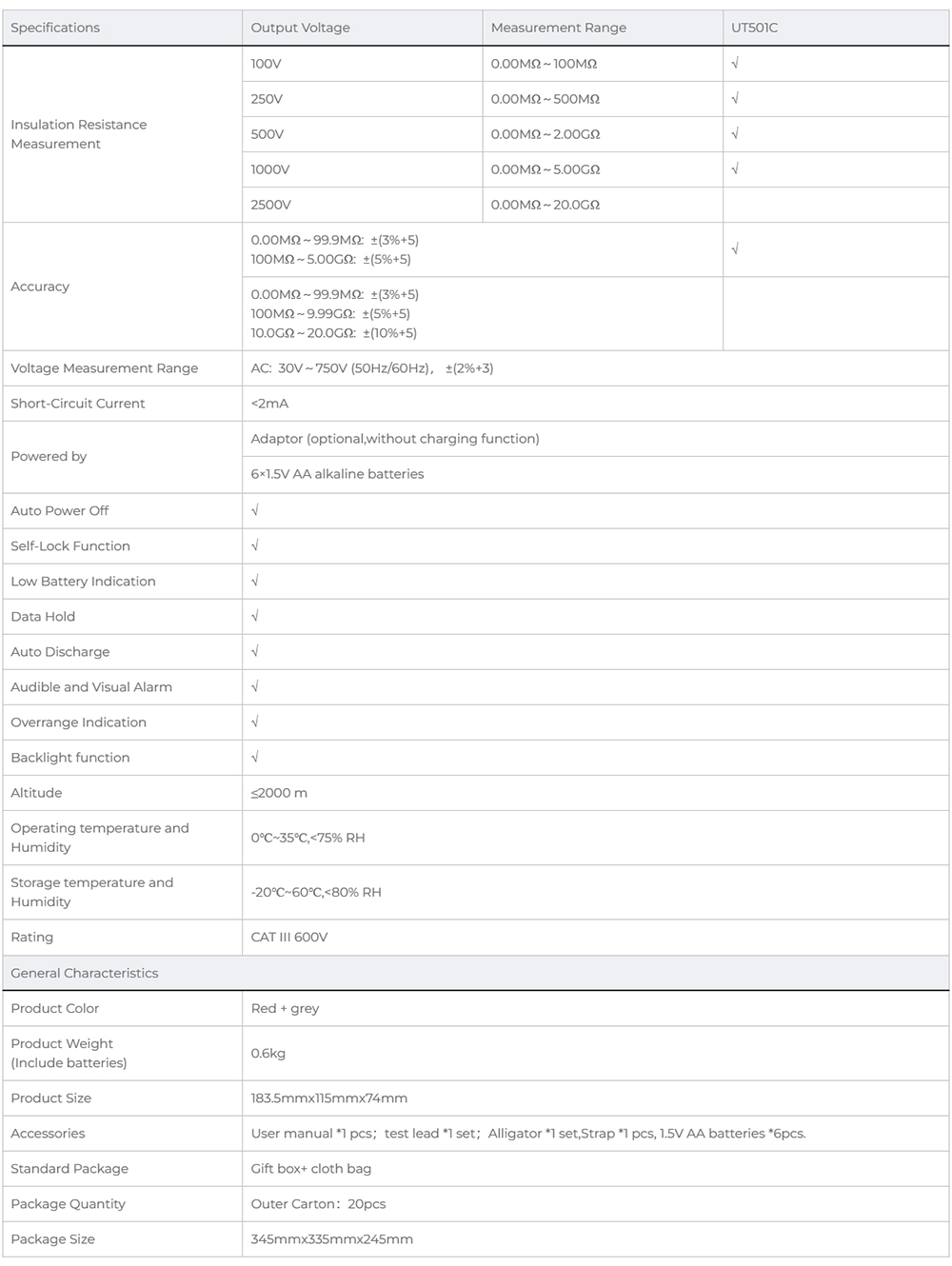The image size is (952, 1266).
Task: Click the UT501C column header
Action: point(754,28)
